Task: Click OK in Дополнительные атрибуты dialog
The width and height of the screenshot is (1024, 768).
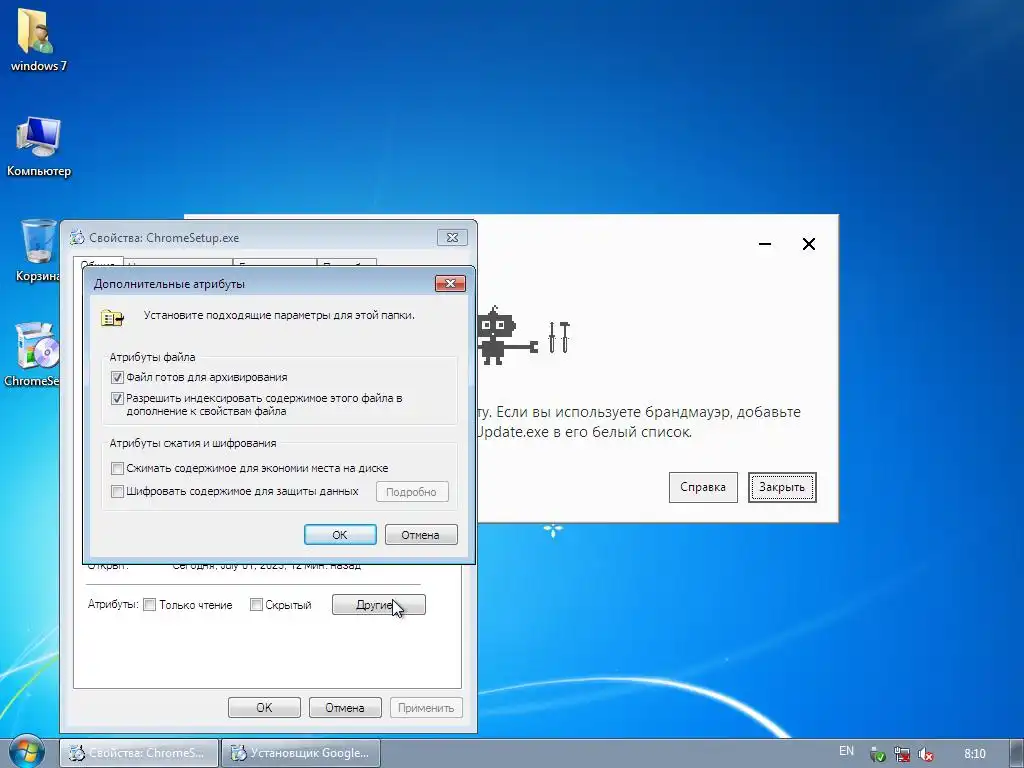Action: [340, 534]
